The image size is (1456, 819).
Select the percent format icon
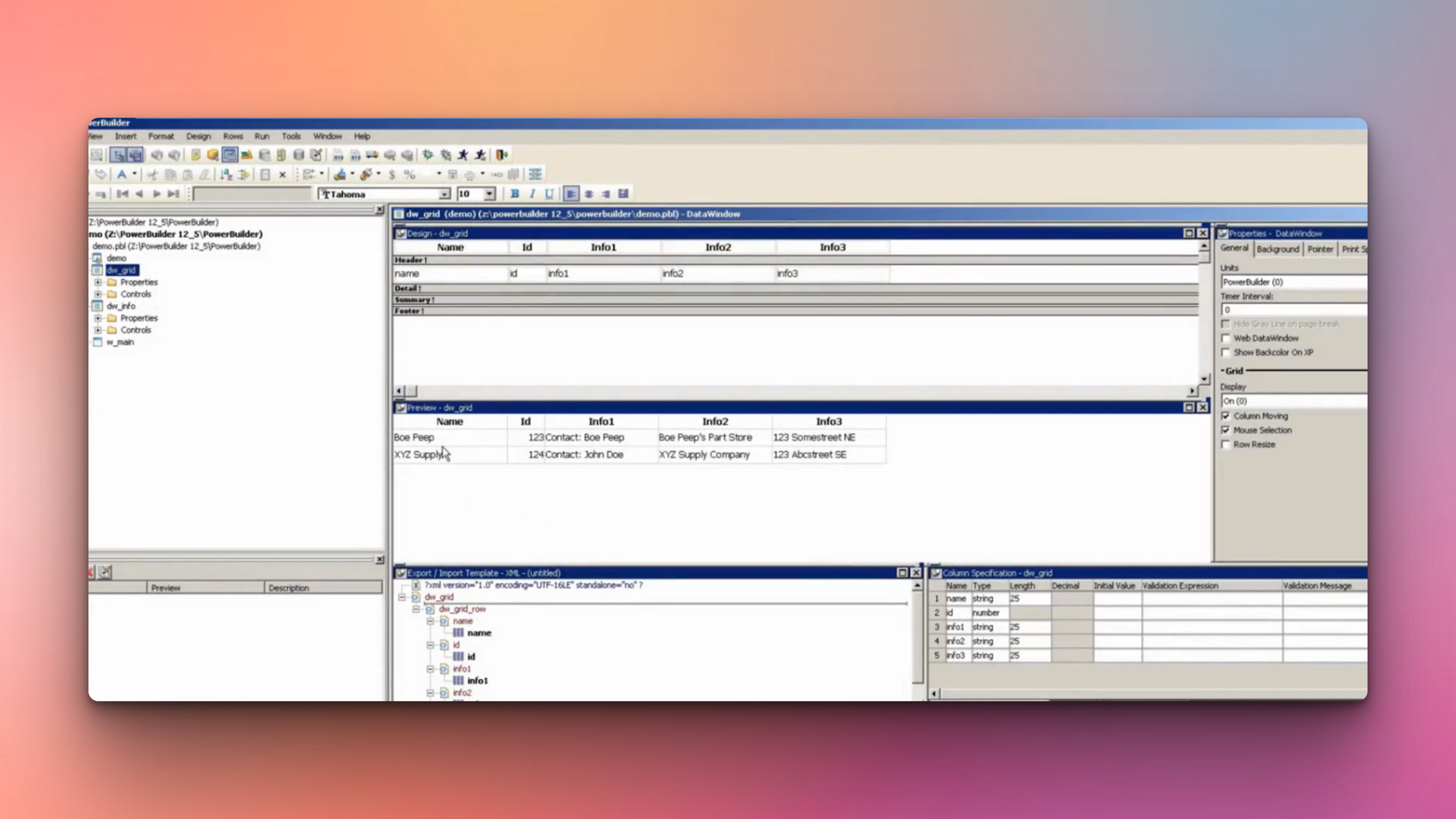click(x=408, y=173)
